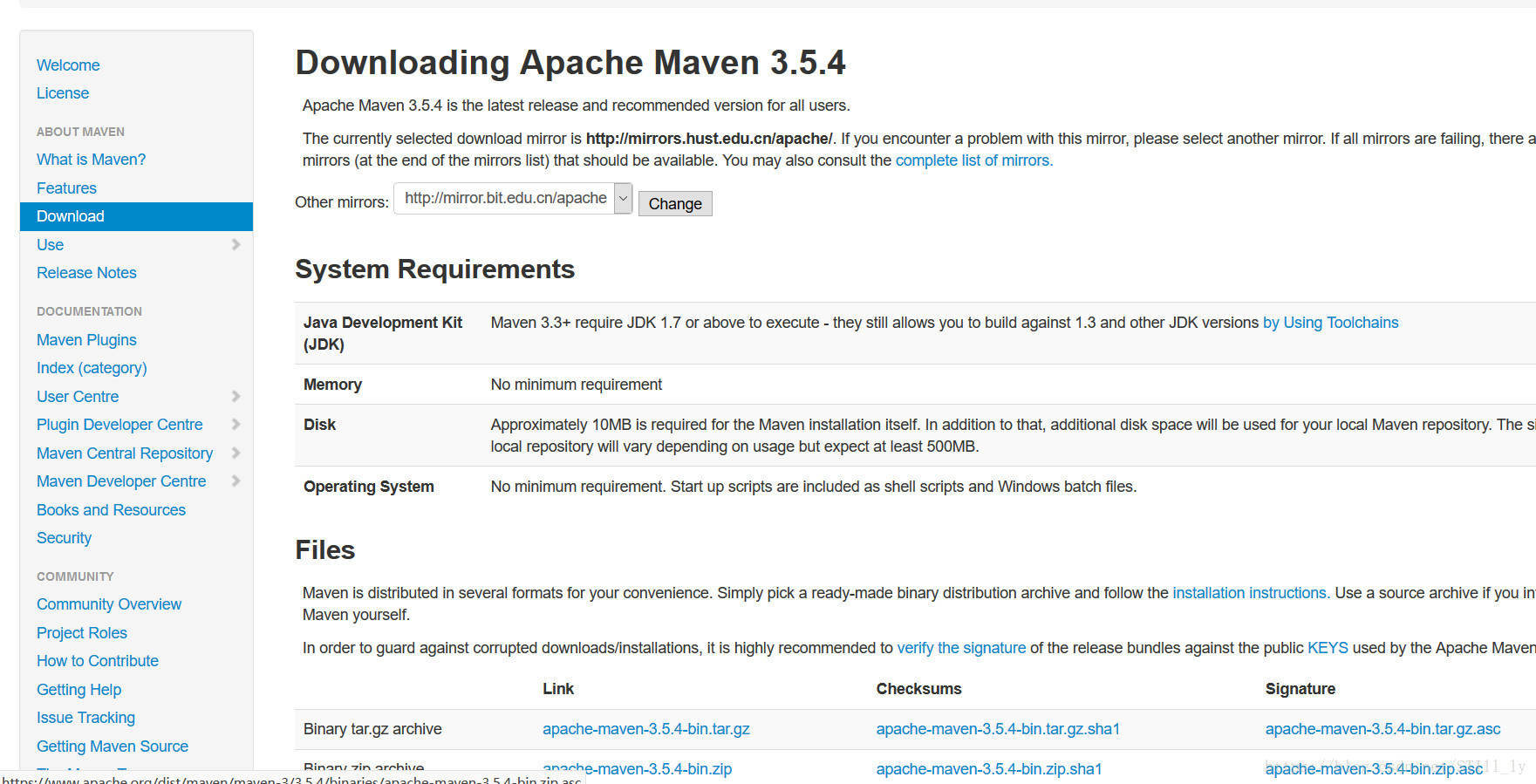Open the Using Toolchains link
1536x784 pixels.
click(x=1330, y=323)
